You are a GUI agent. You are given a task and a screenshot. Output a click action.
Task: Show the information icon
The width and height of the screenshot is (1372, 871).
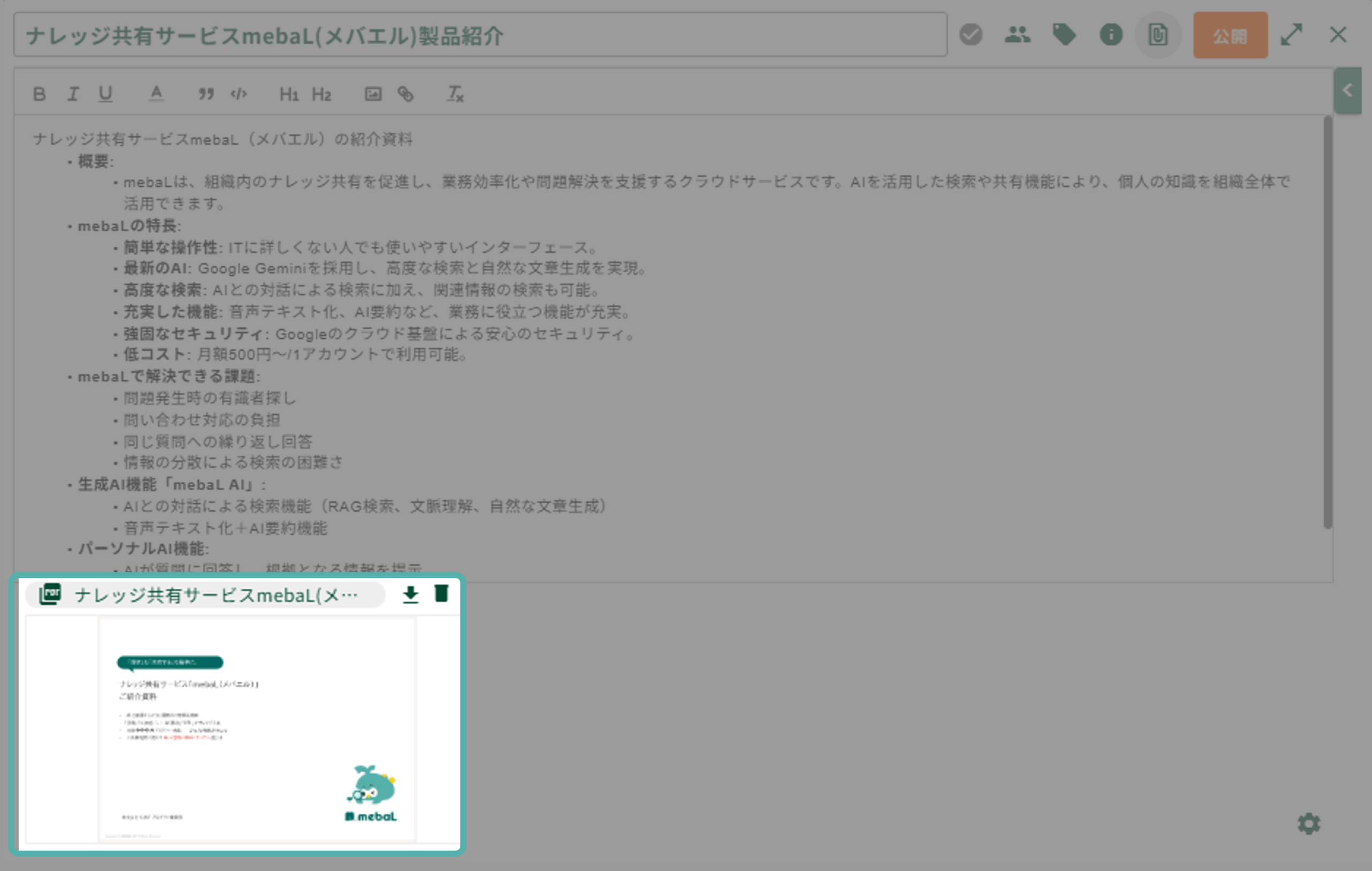pos(1111,35)
